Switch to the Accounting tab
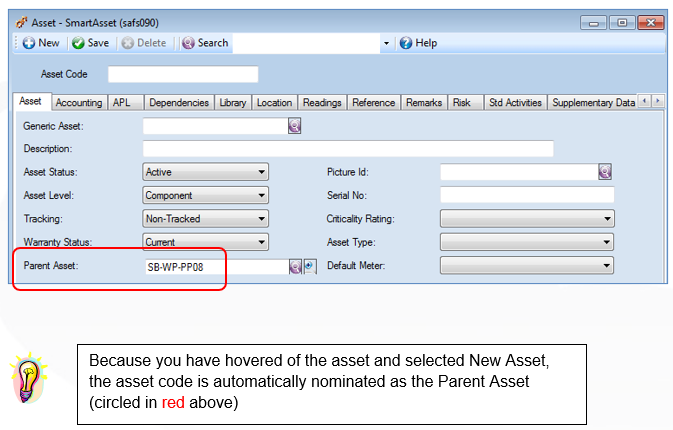This screenshot has width=673, height=430. pyautogui.click(x=79, y=103)
